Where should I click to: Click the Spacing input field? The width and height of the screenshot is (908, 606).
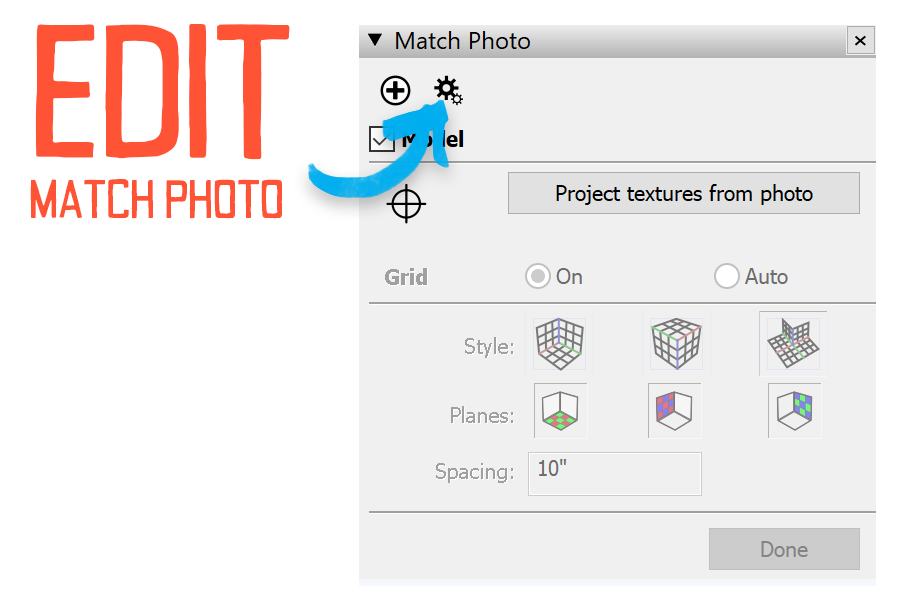614,473
